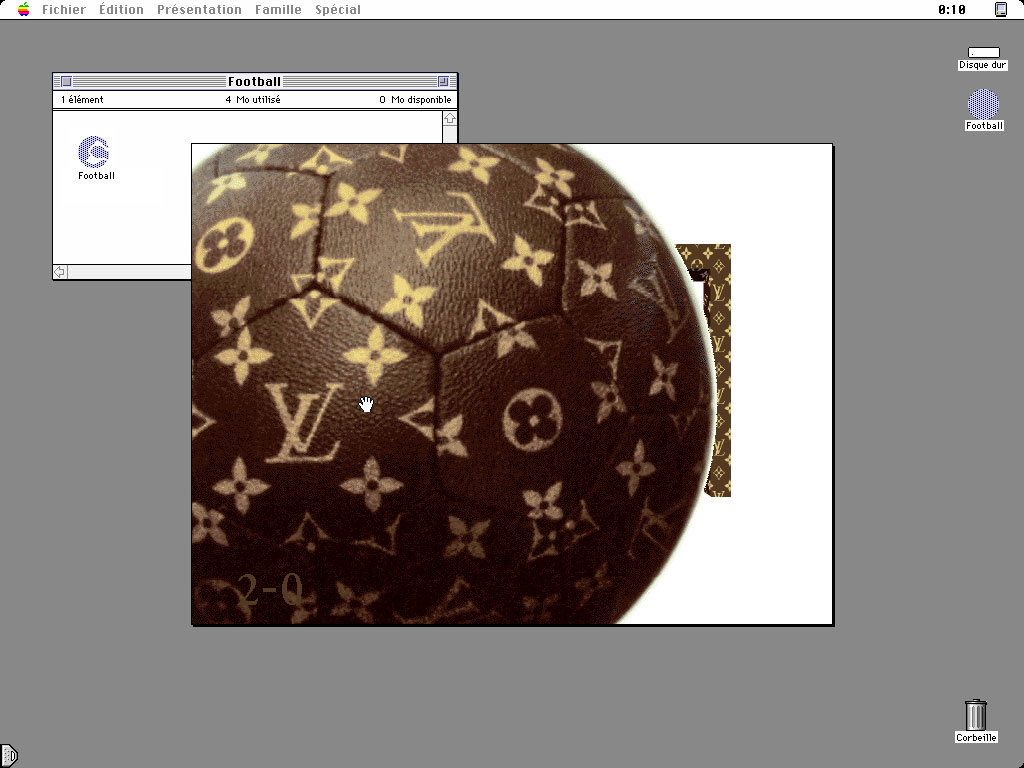This screenshot has width=1024, height=768.
Task: Click the 2-0 score text on the ball
Action: click(270, 590)
